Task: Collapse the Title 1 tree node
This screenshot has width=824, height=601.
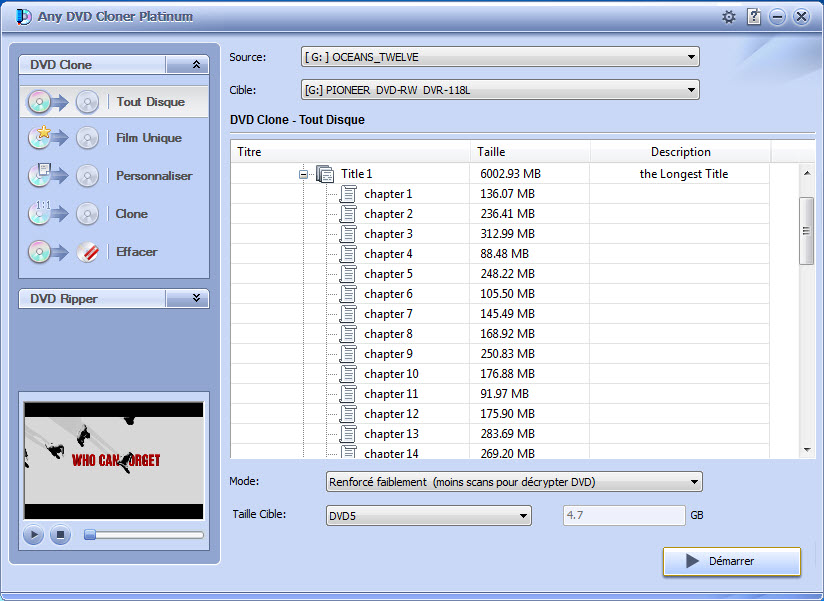Action: 303,174
